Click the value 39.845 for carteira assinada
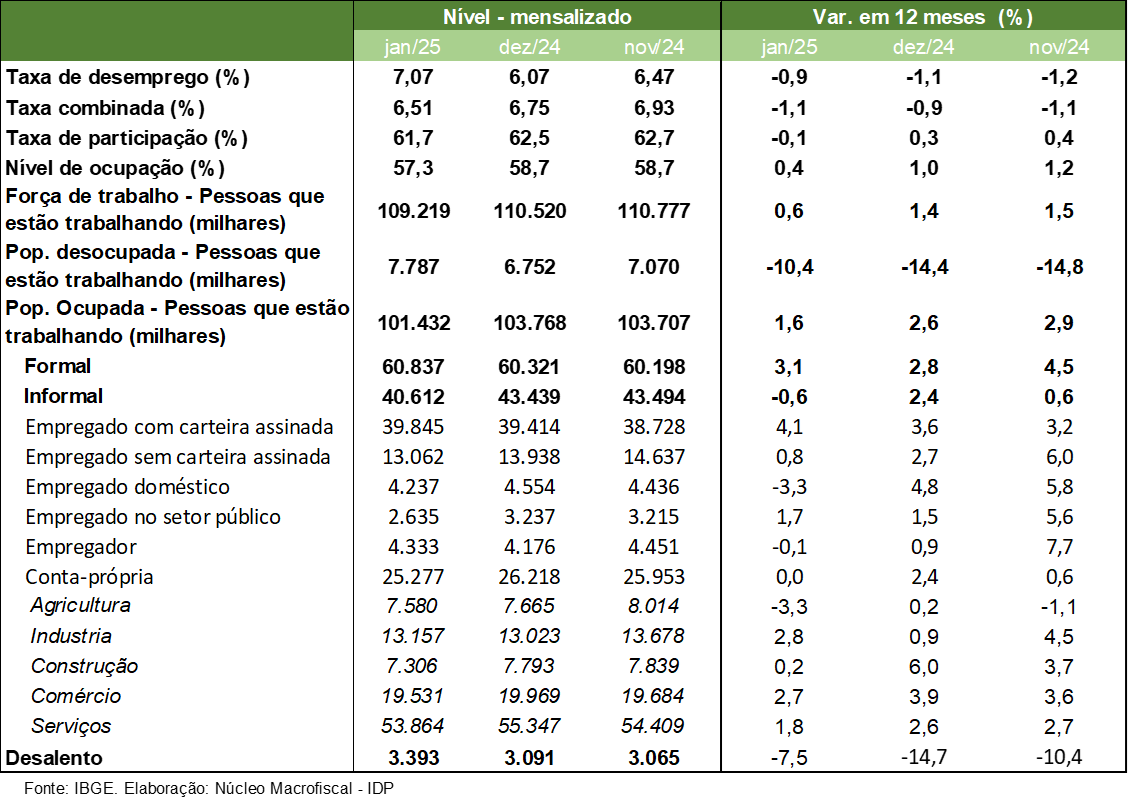1128x804 pixels. [x=413, y=427]
